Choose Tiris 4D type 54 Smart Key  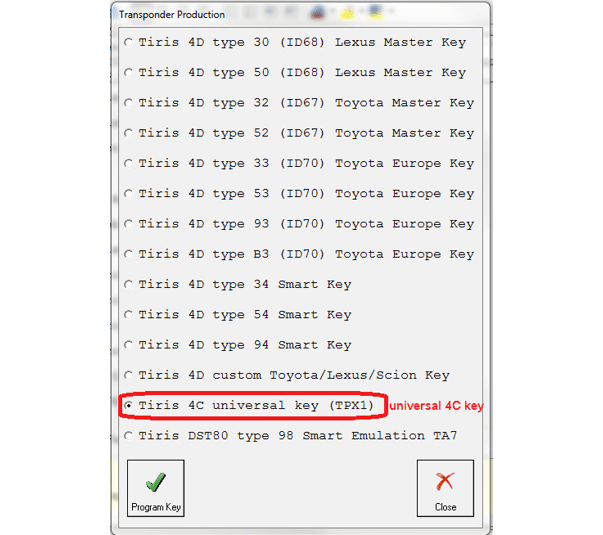(x=128, y=315)
